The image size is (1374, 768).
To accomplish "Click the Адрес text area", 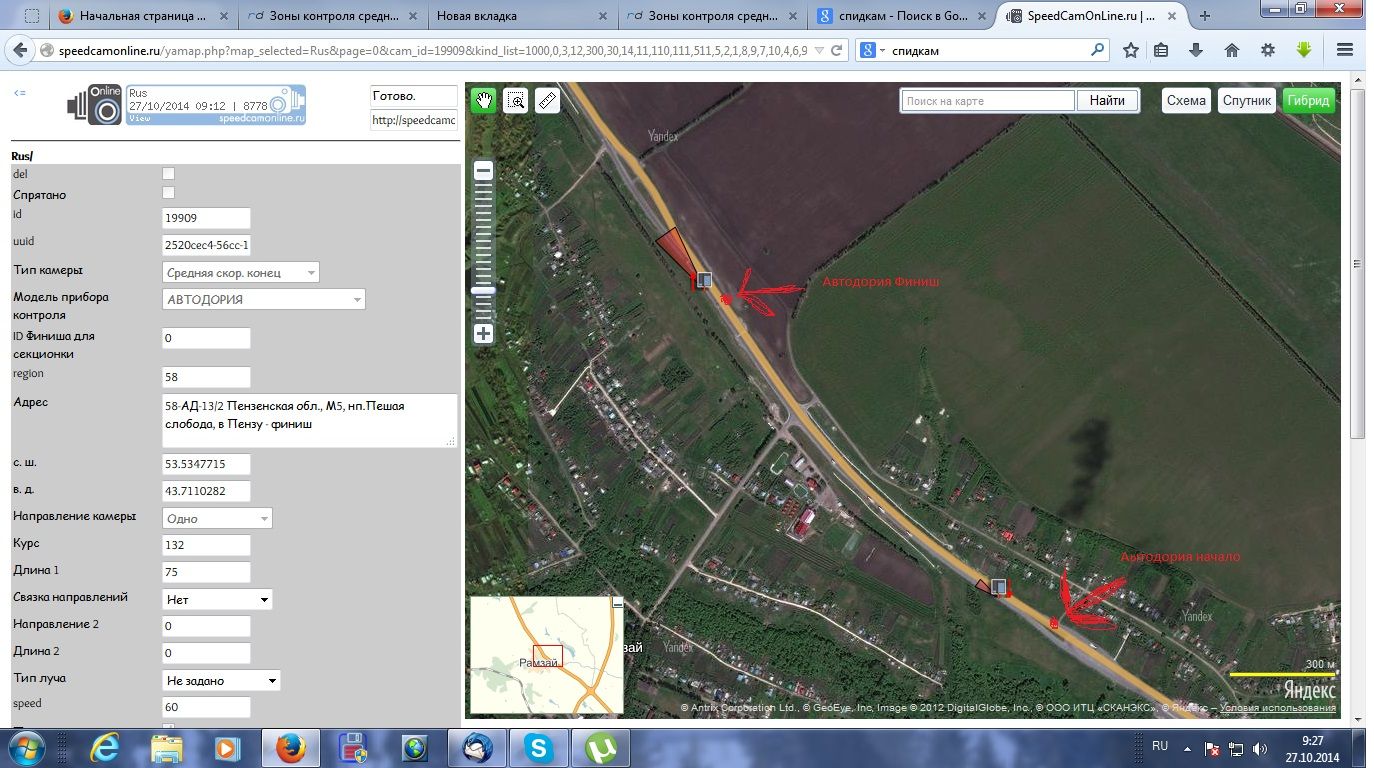I will 310,420.
